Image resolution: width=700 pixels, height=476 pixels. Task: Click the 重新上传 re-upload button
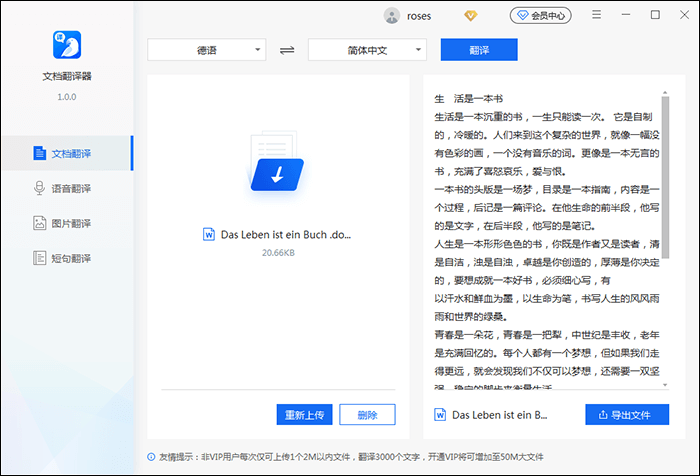(x=304, y=415)
